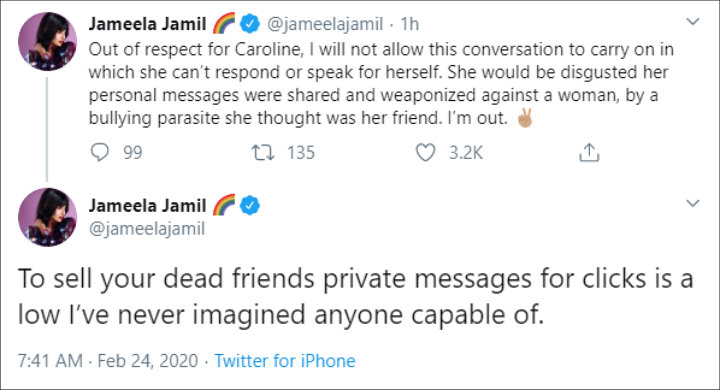Click the reply speech bubble icon

(100, 153)
